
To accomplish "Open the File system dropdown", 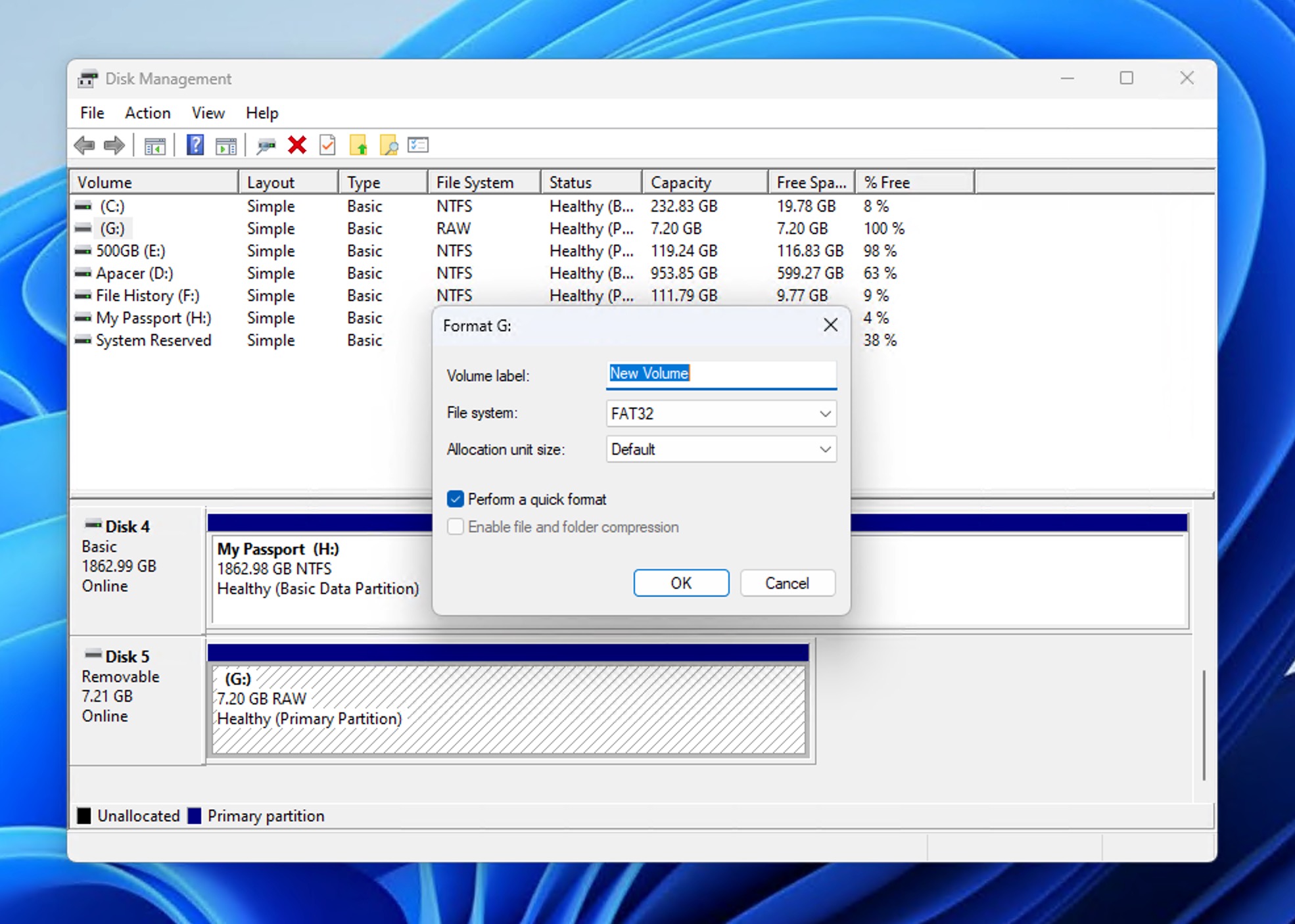I will pyautogui.click(x=825, y=413).
